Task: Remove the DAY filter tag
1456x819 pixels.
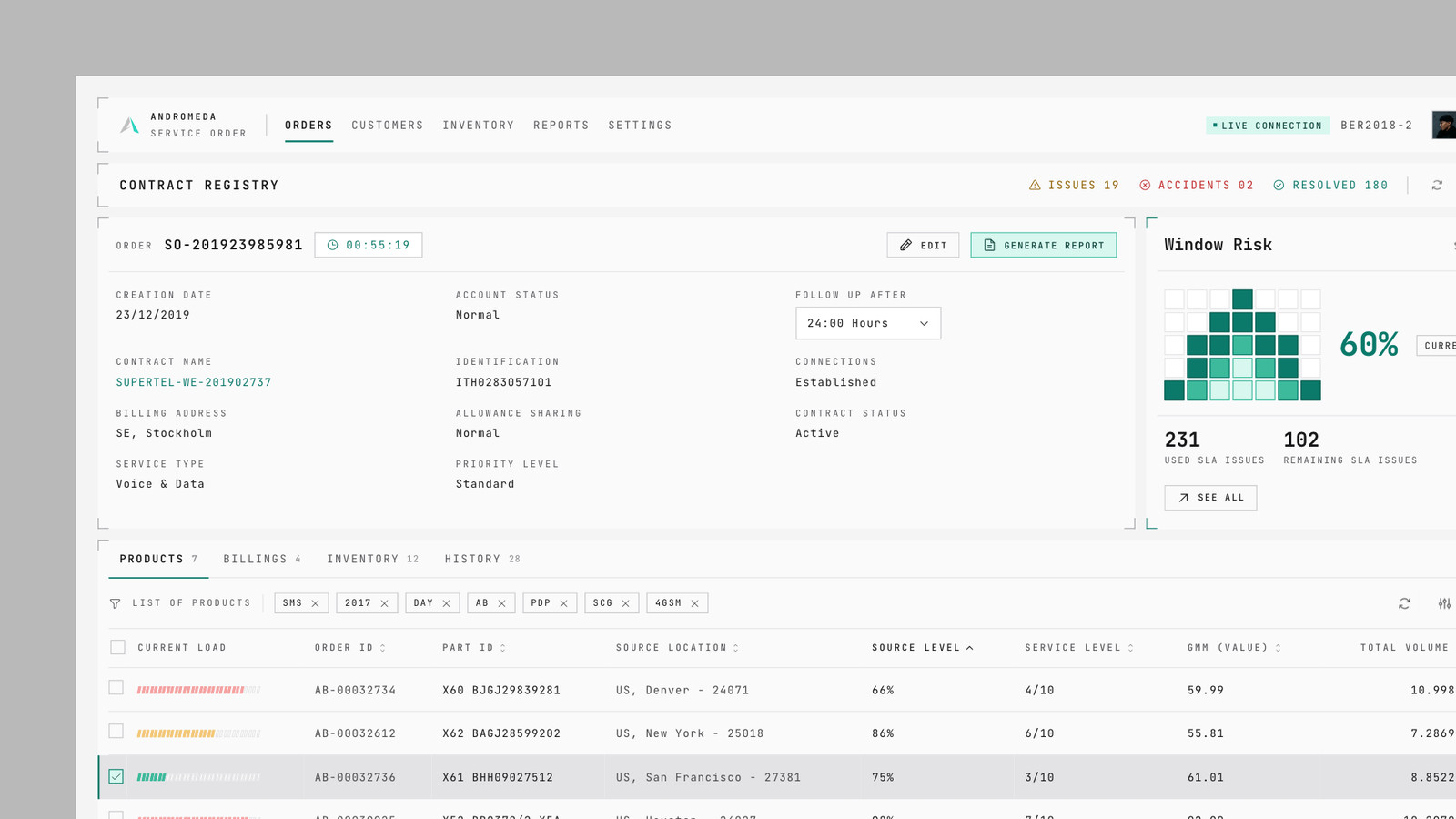Action: tap(446, 603)
